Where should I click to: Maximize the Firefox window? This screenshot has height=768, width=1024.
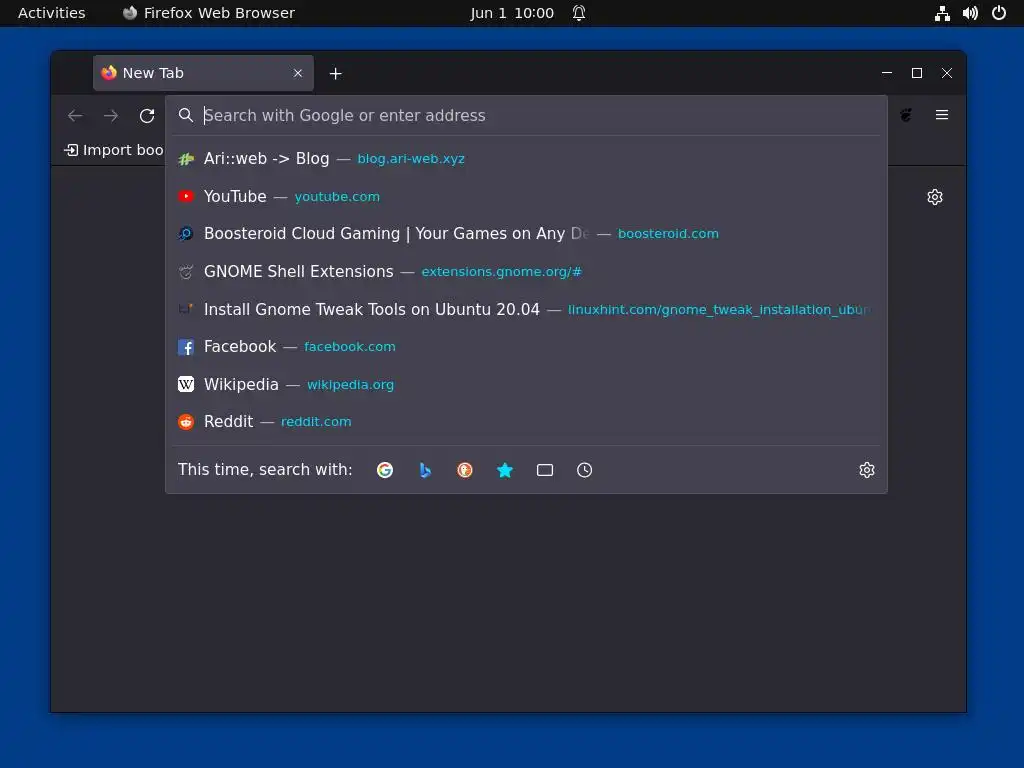(917, 73)
